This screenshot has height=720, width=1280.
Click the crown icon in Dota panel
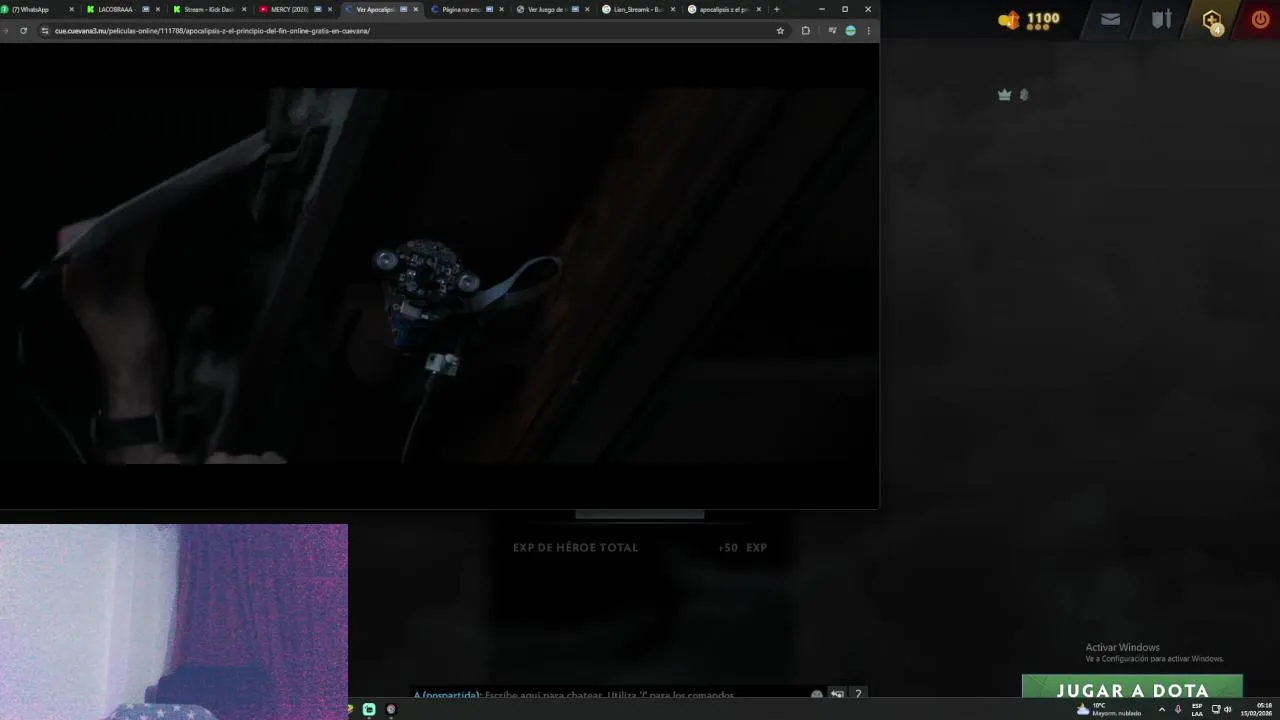pos(1005,95)
